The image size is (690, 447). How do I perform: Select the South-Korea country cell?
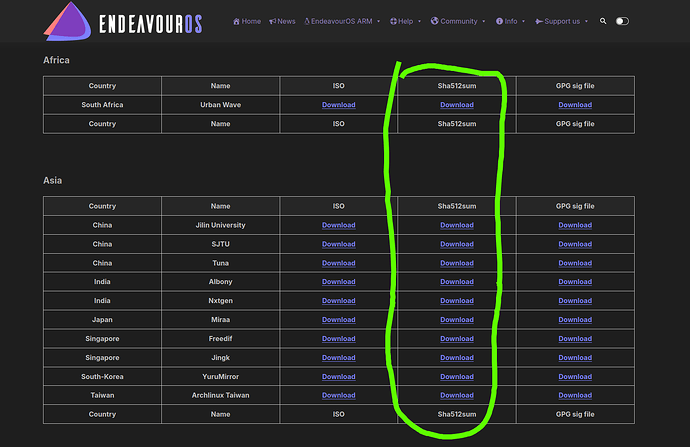(102, 376)
